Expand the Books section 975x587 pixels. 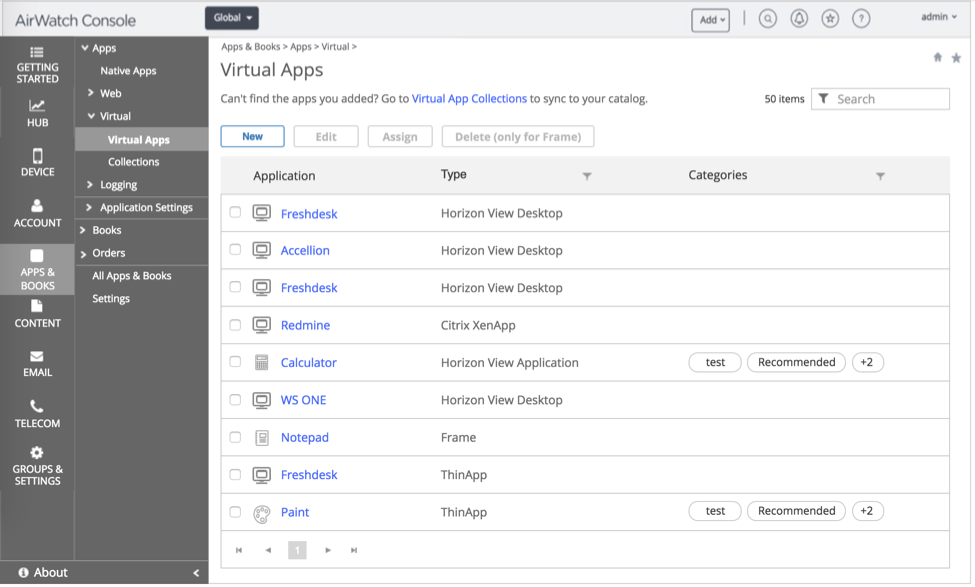pyautogui.click(x=83, y=230)
